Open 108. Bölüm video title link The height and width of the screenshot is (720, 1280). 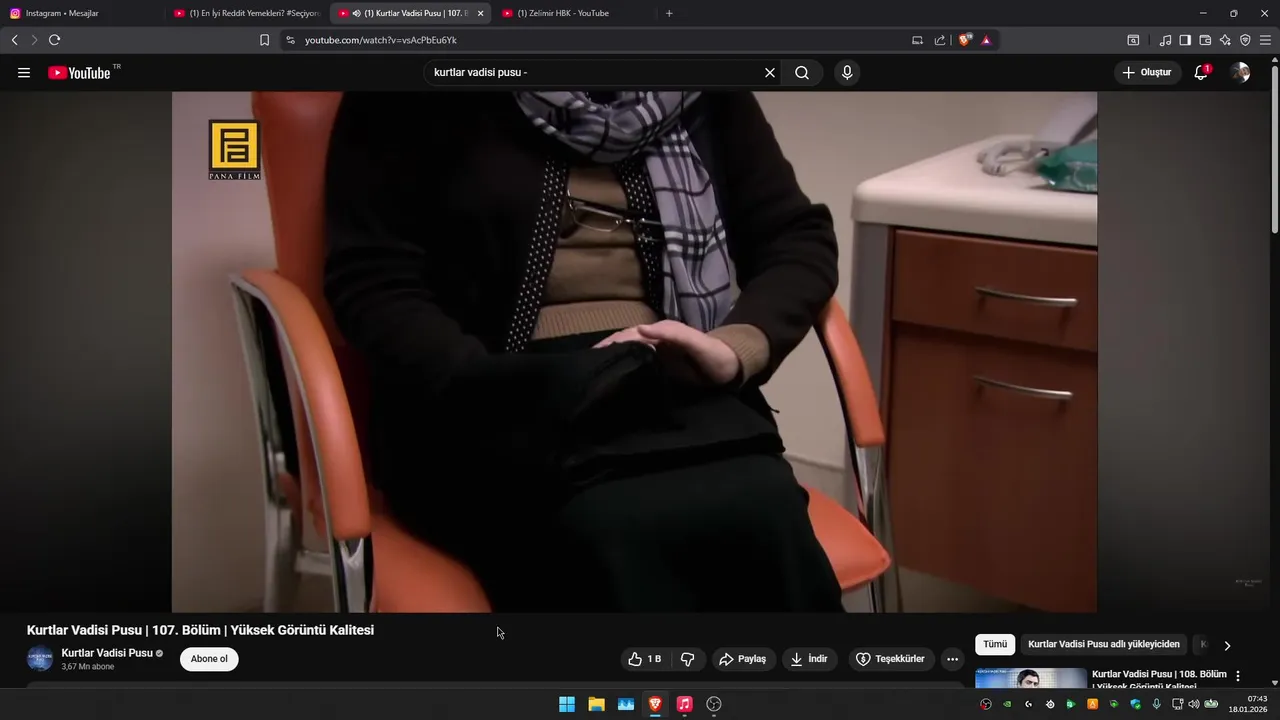[1159, 679]
